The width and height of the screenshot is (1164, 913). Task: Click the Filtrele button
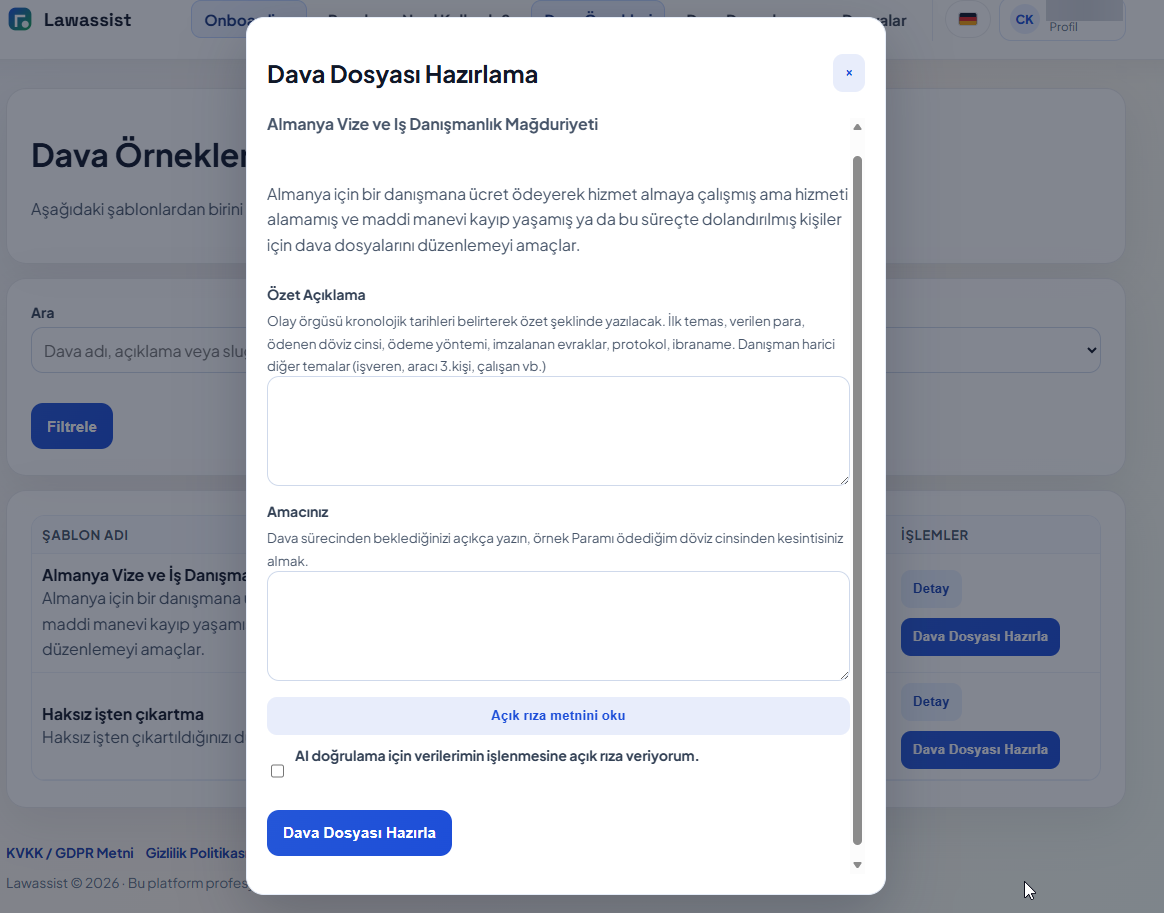coord(72,426)
